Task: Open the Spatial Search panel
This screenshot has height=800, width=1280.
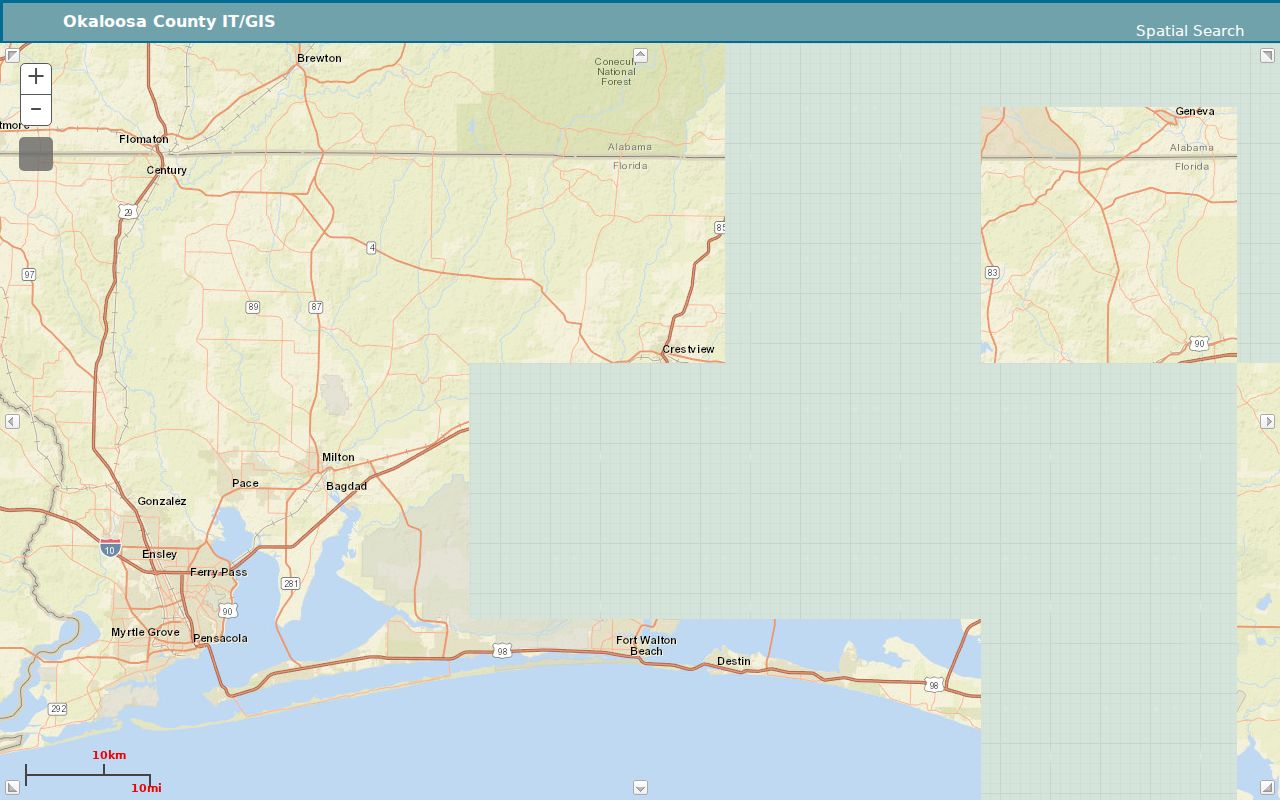Action: 1190,31
